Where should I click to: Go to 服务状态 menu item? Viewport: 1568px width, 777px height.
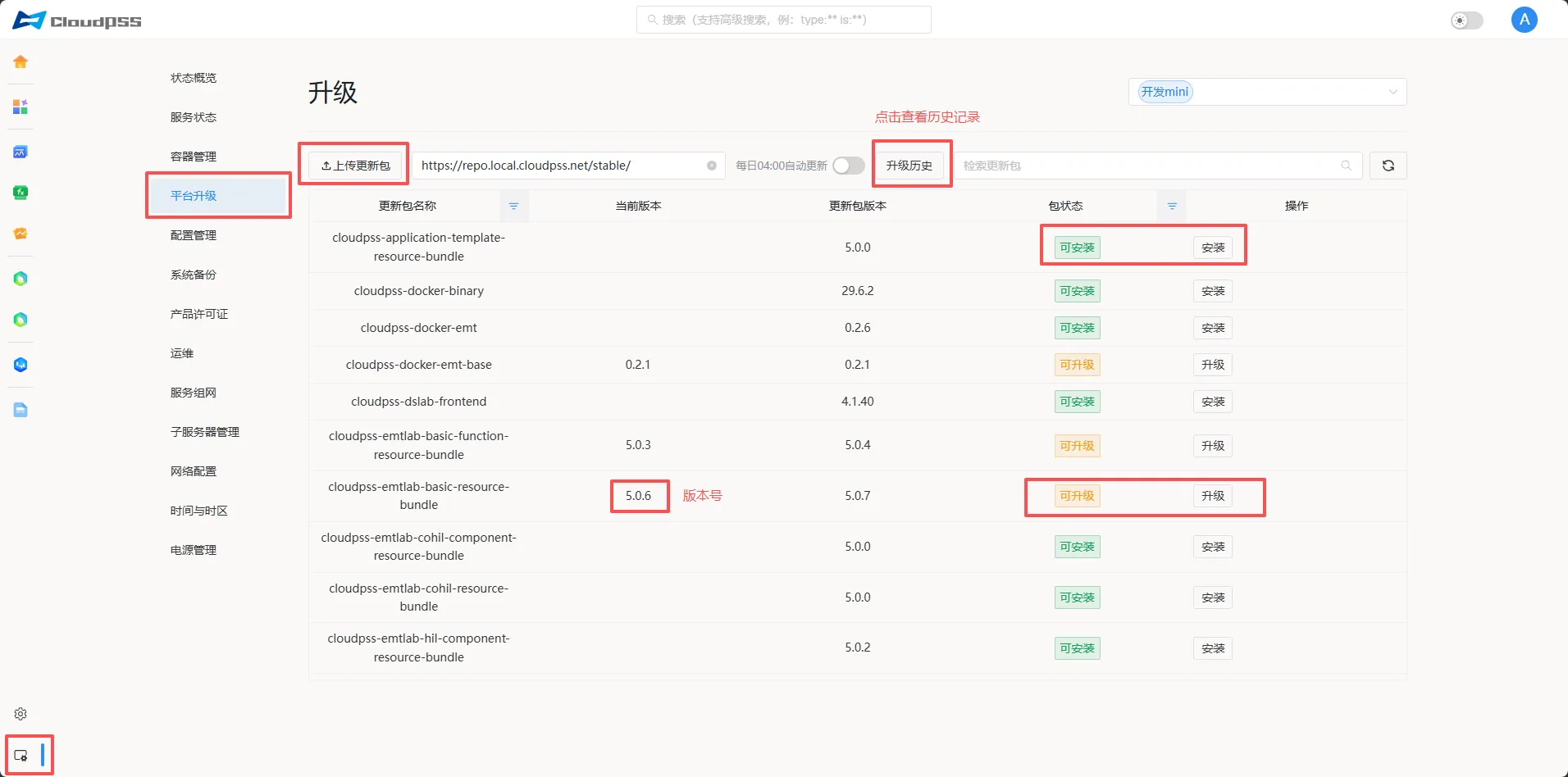pos(194,117)
